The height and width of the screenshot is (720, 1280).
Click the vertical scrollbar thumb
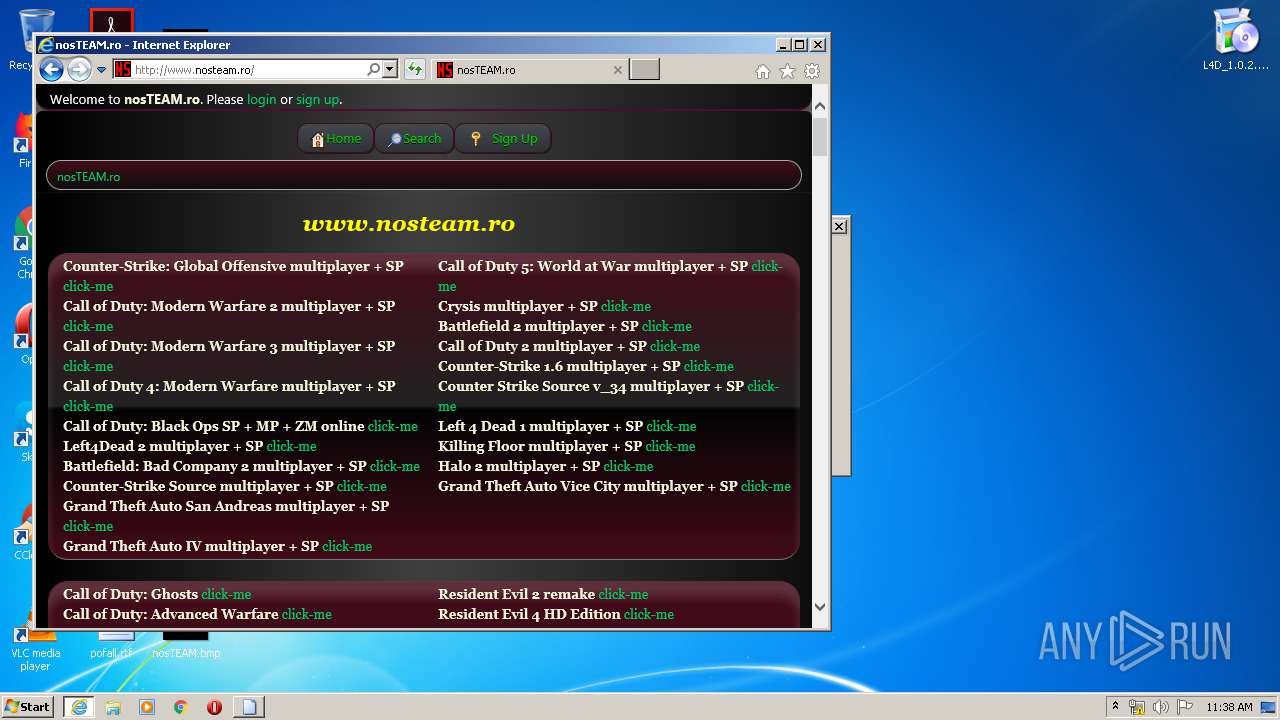820,137
